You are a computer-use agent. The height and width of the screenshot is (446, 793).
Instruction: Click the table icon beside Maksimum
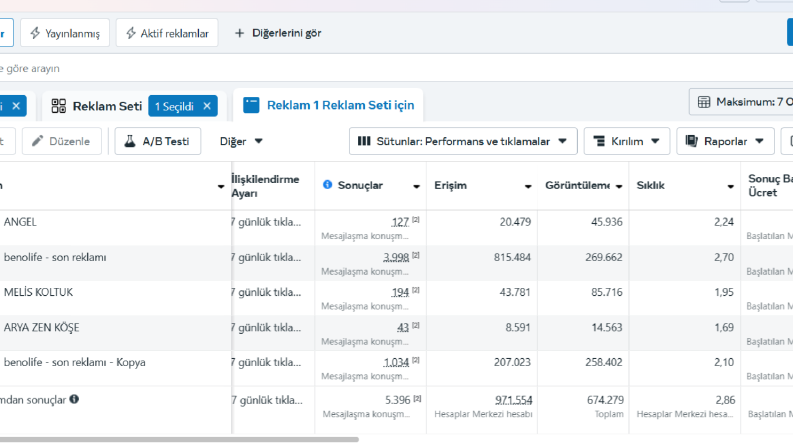click(704, 102)
